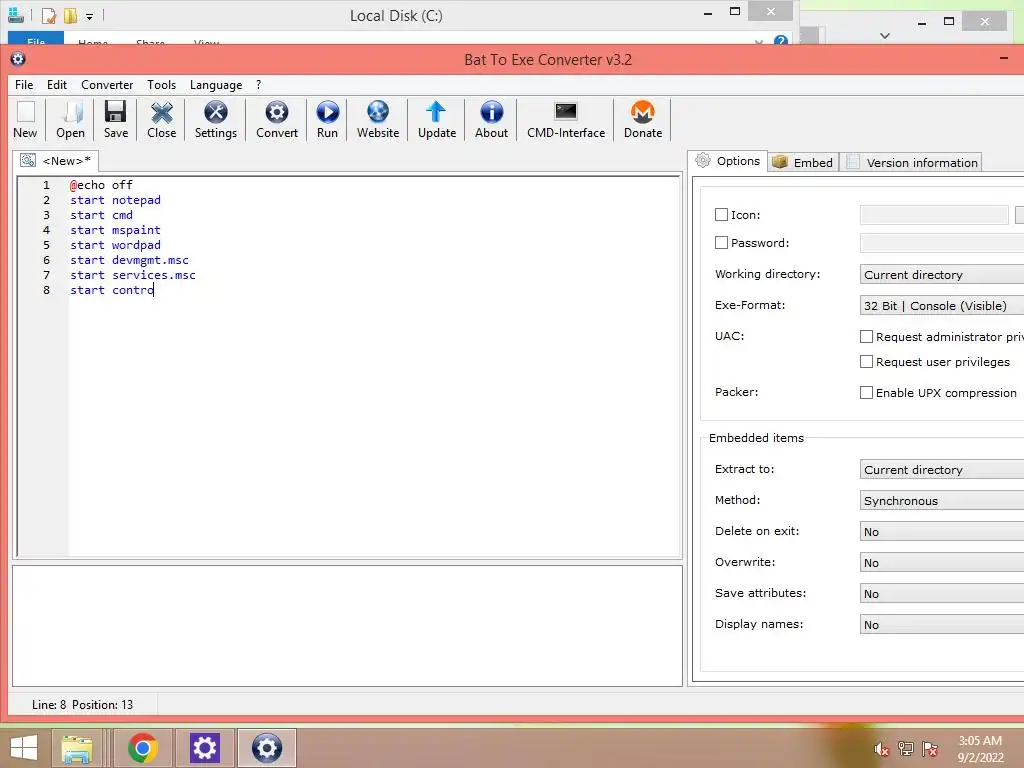This screenshot has height=768, width=1024.
Task: Click code line 'start wordpad'
Action: pos(115,245)
